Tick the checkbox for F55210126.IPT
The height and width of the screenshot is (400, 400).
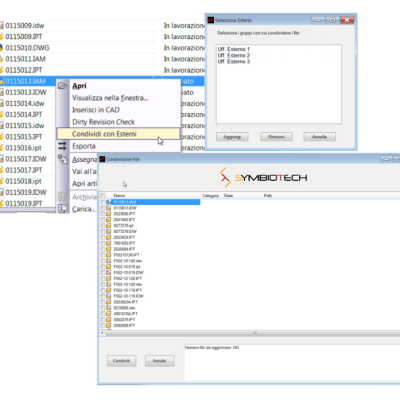click(x=103, y=255)
